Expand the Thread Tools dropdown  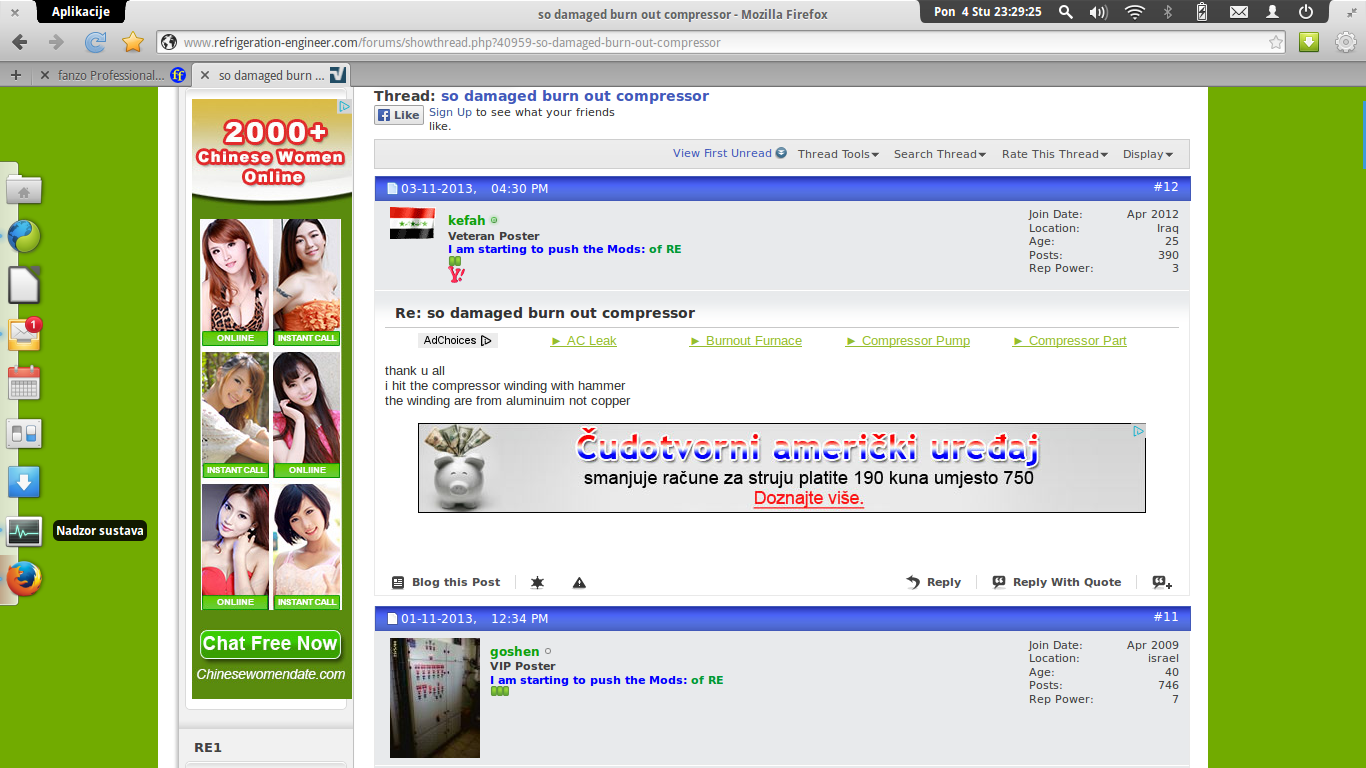tap(838, 154)
